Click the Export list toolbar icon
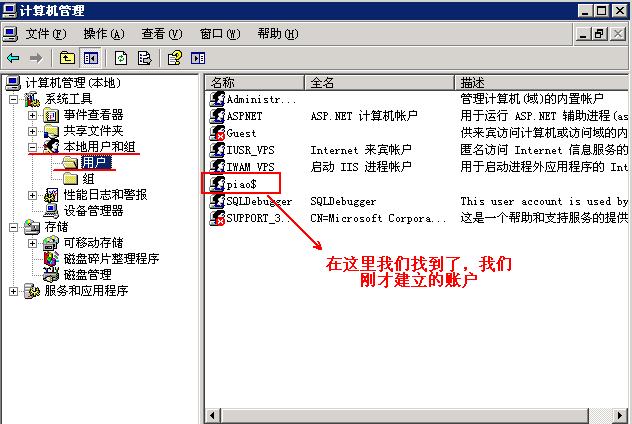Image resolution: width=632 pixels, height=424 pixels. (x=144, y=58)
